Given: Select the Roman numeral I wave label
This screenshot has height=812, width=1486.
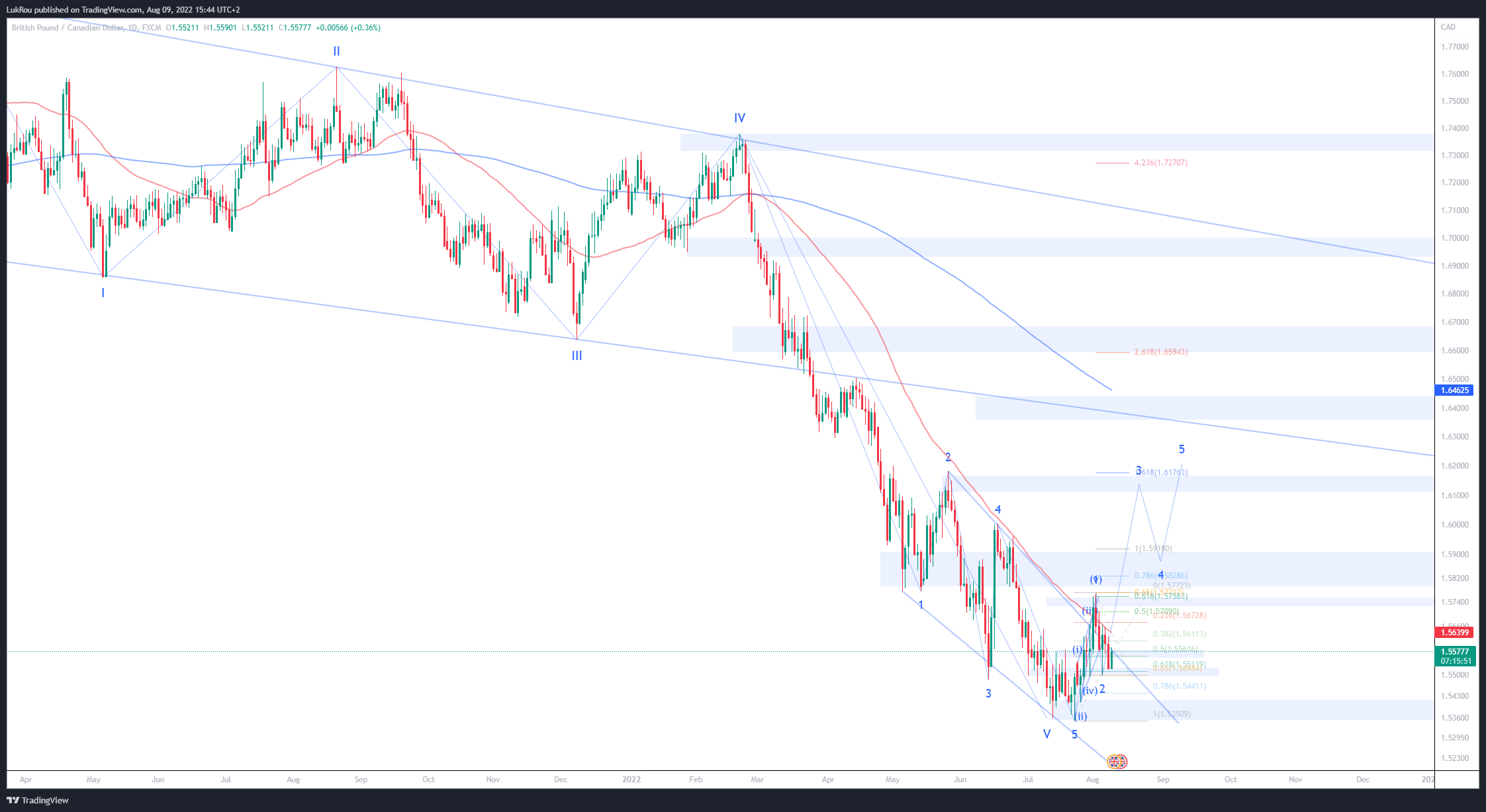Looking at the screenshot, I should click(103, 293).
